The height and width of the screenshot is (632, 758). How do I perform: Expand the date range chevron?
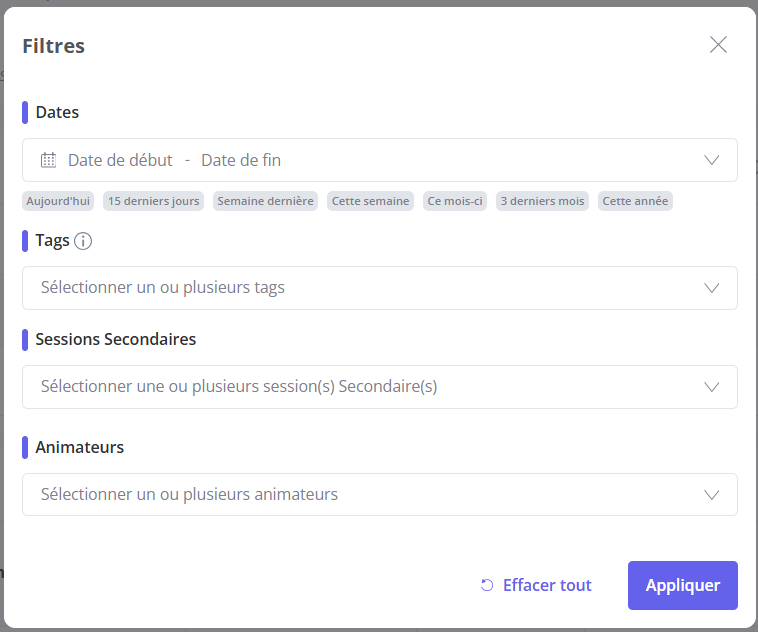[x=712, y=160]
